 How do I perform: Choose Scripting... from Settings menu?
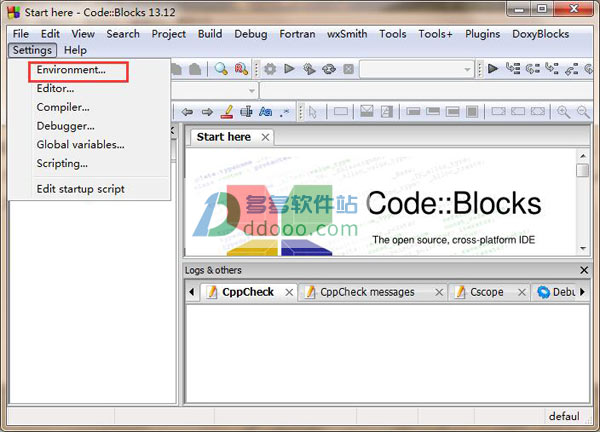pos(62,163)
